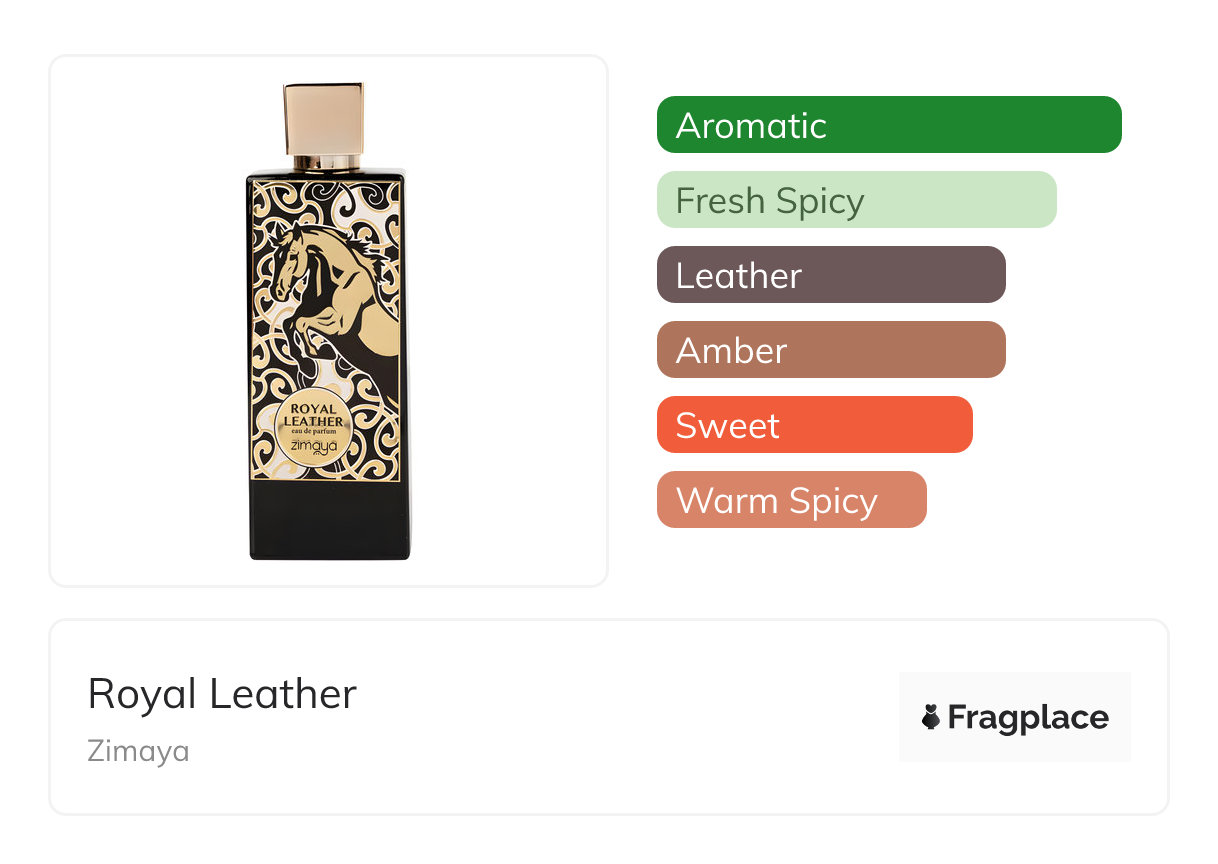Image resolution: width=1218 pixels, height=864 pixels.
Task: Click the Fragplace perfume bottle icon
Action: click(931, 717)
